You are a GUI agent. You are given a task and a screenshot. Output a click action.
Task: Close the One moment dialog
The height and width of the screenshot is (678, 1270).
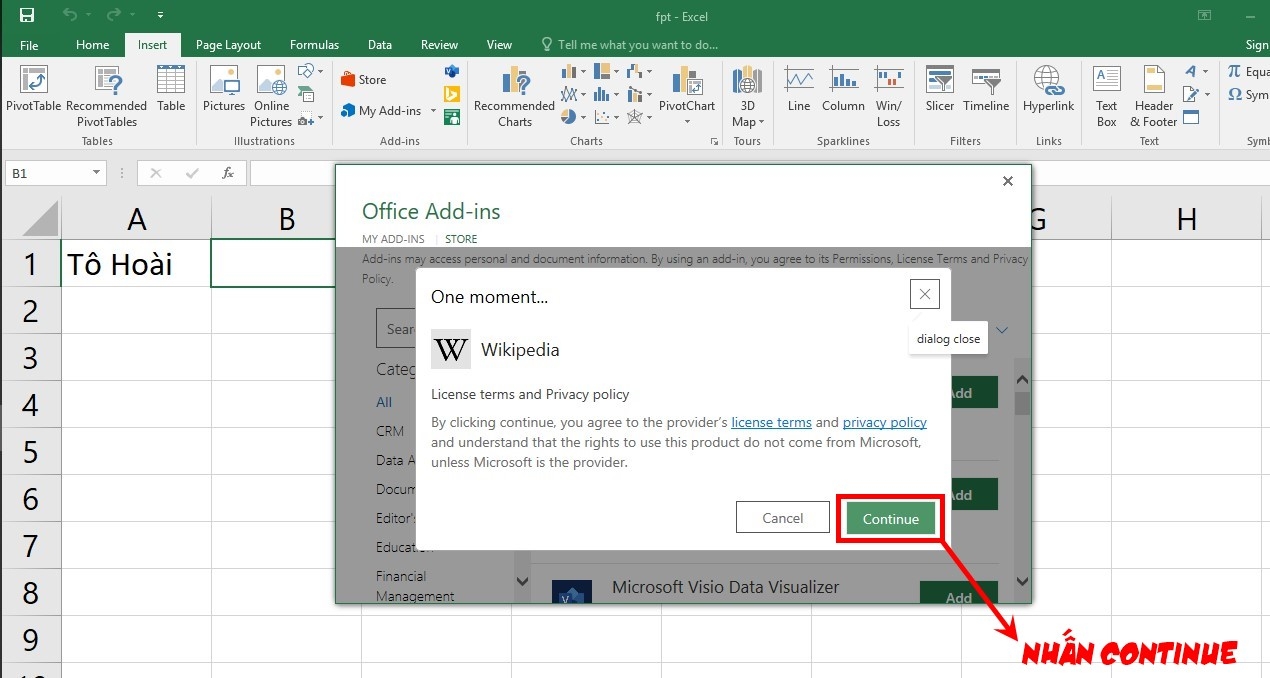tap(925, 294)
